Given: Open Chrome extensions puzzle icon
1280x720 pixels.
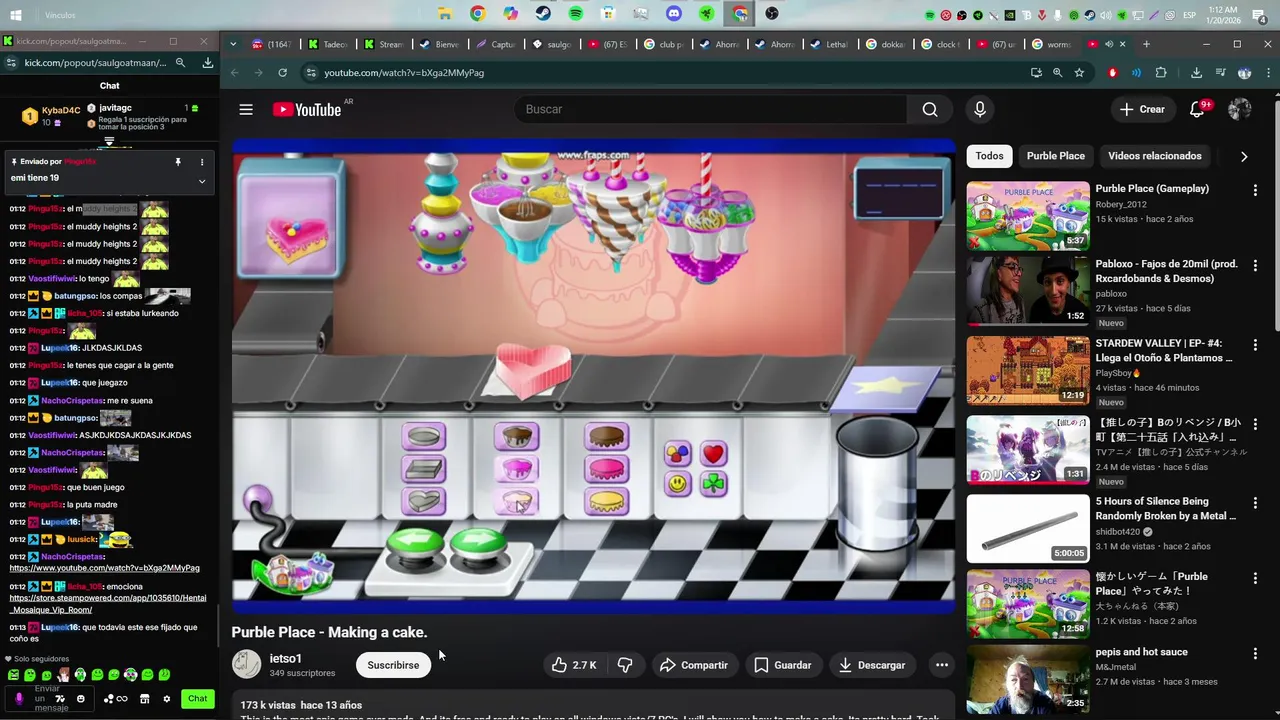Looking at the screenshot, I should pyautogui.click(x=1161, y=72).
